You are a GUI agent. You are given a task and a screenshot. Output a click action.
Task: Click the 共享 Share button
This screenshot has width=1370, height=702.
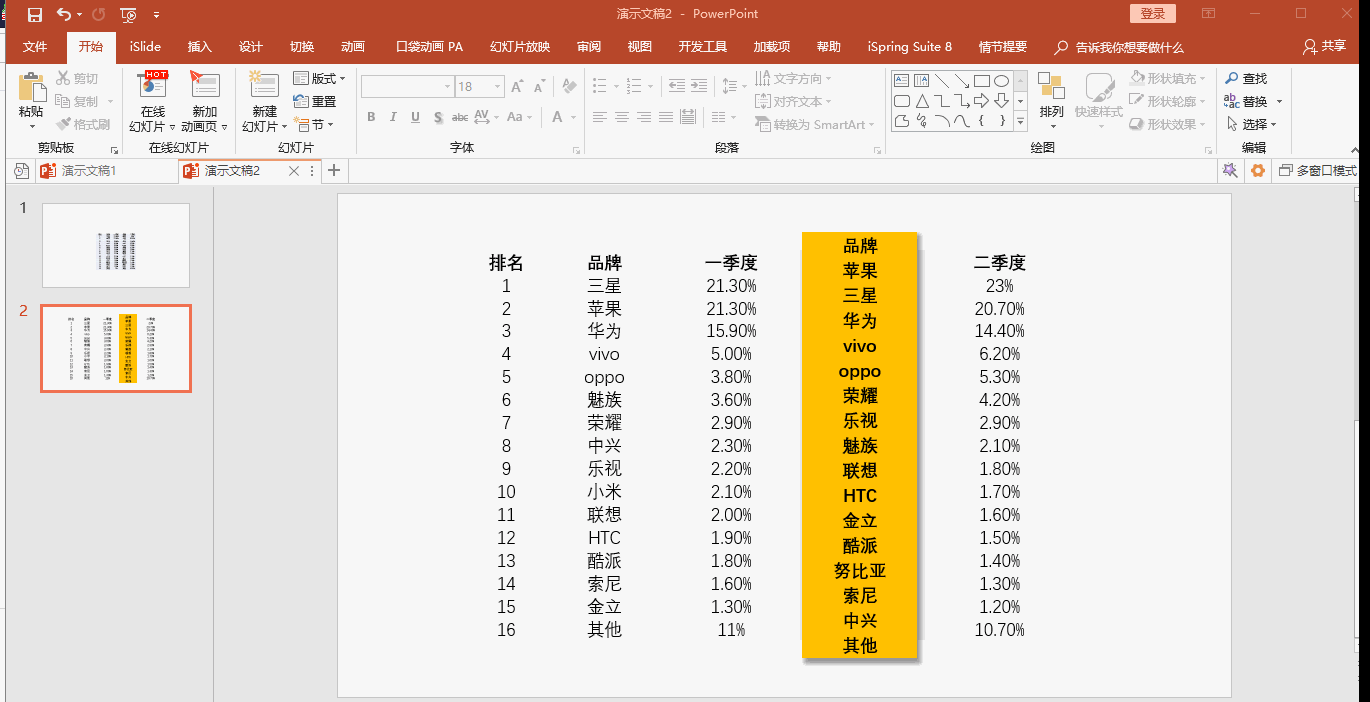(1325, 47)
